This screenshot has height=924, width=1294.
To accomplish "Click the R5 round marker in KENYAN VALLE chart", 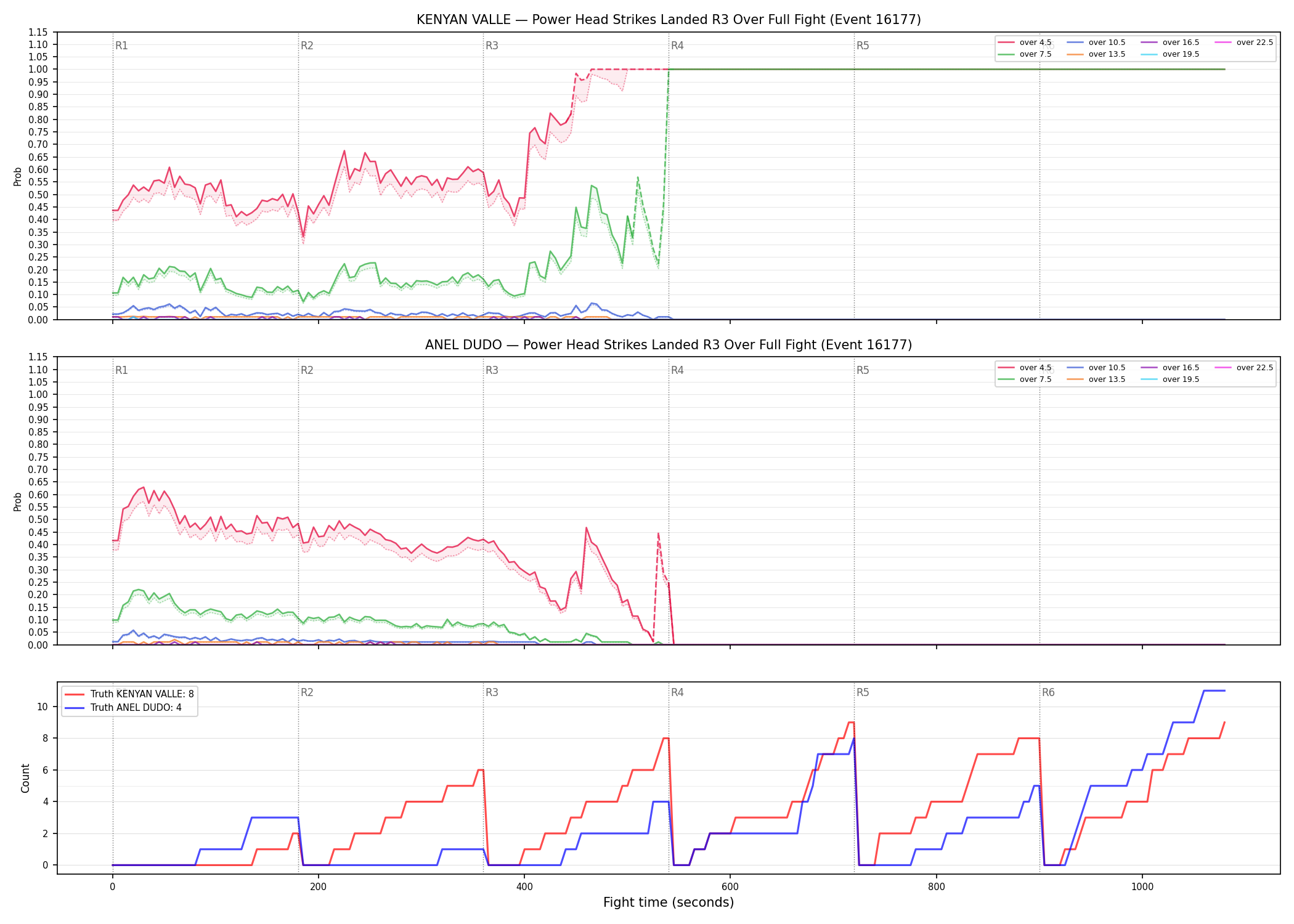I will point(863,46).
